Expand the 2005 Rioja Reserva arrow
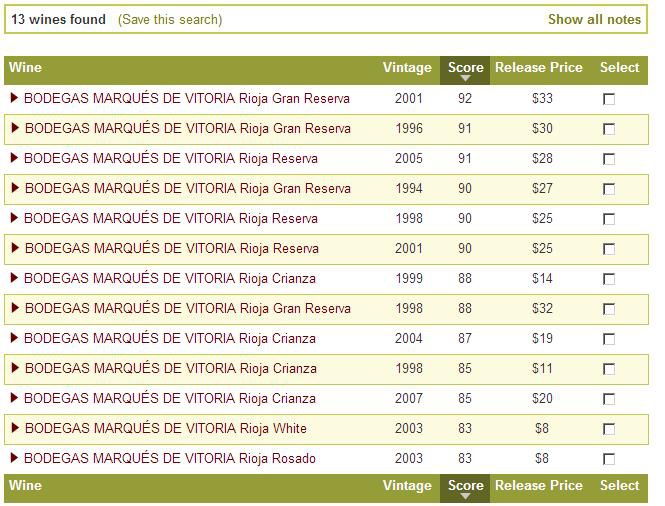Image resolution: width=665 pixels, height=506 pixels. point(14,157)
